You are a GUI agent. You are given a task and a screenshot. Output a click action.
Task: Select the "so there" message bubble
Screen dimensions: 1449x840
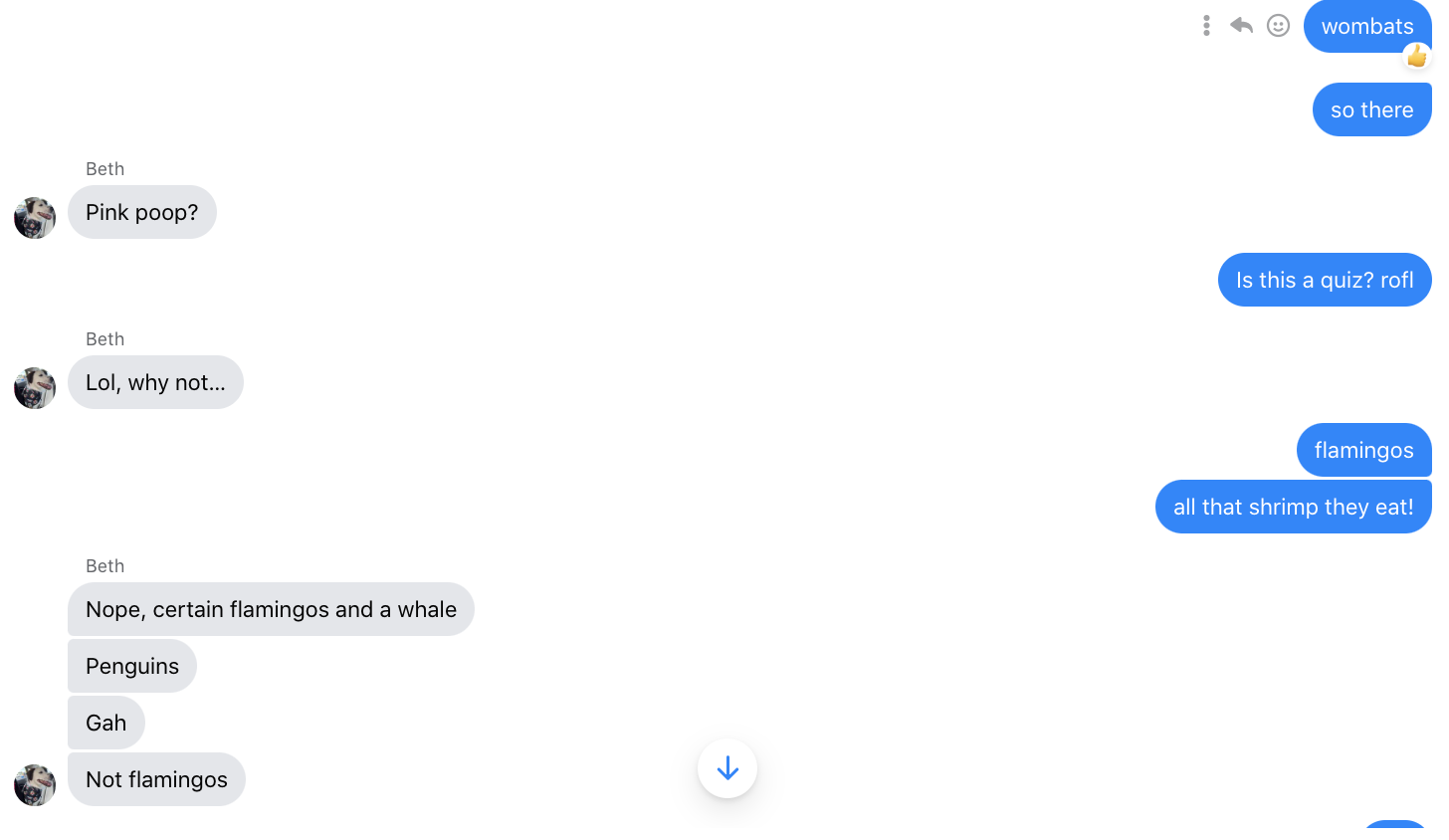click(1372, 109)
